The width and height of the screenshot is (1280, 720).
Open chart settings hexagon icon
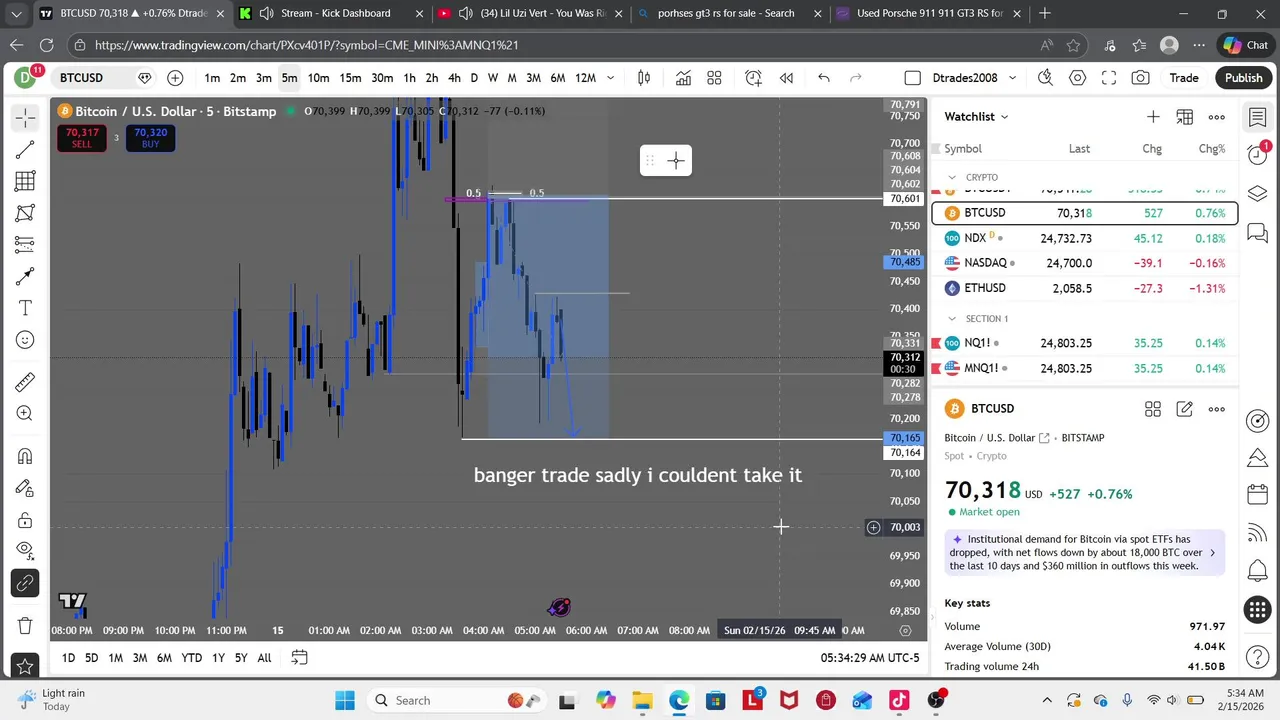(x=1077, y=78)
